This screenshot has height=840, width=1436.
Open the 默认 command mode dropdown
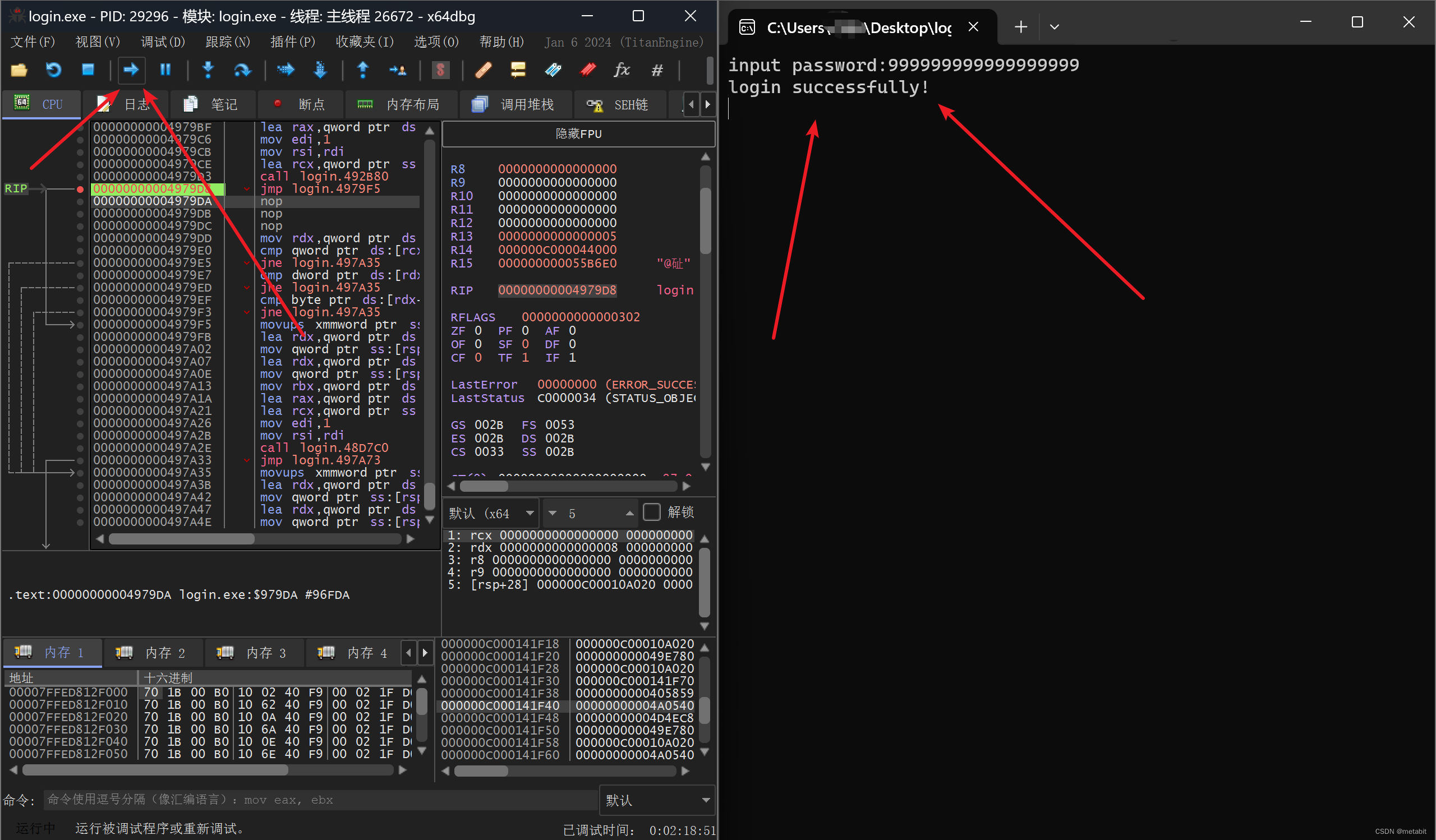pyautogui.click(x=657, y=800)
